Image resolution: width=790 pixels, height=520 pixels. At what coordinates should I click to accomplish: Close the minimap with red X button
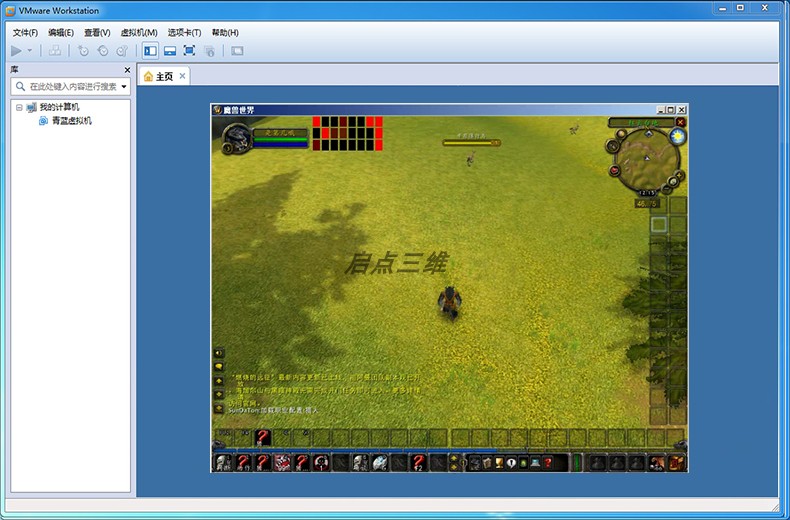(681, 122)
